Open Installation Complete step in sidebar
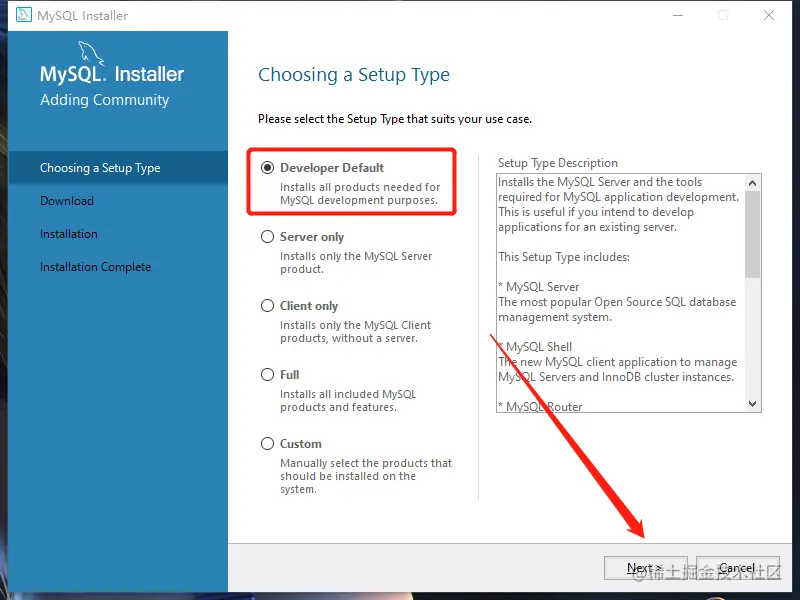Viewport: 800px width, 600px height. coord(95,267)
